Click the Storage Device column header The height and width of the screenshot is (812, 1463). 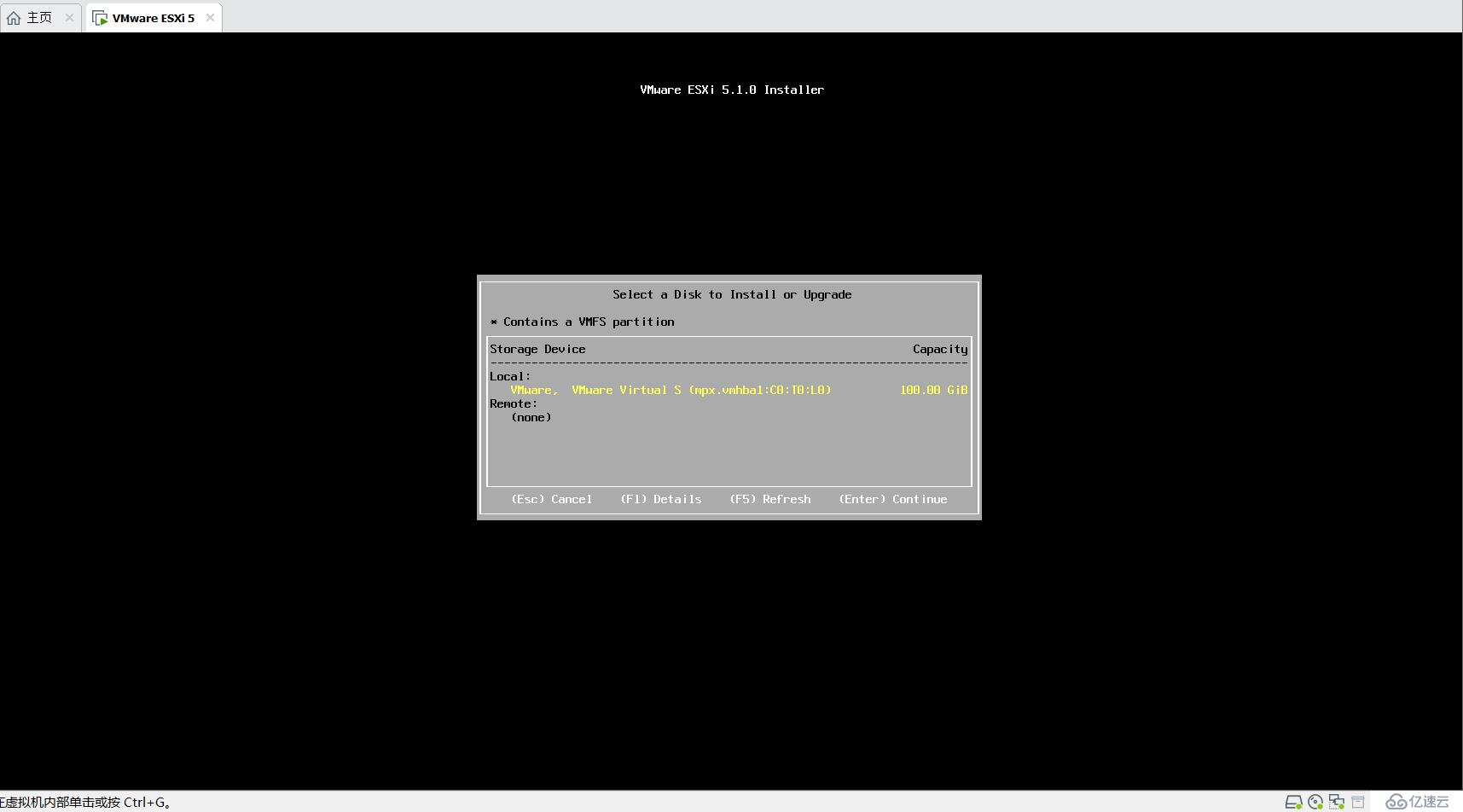537,349
